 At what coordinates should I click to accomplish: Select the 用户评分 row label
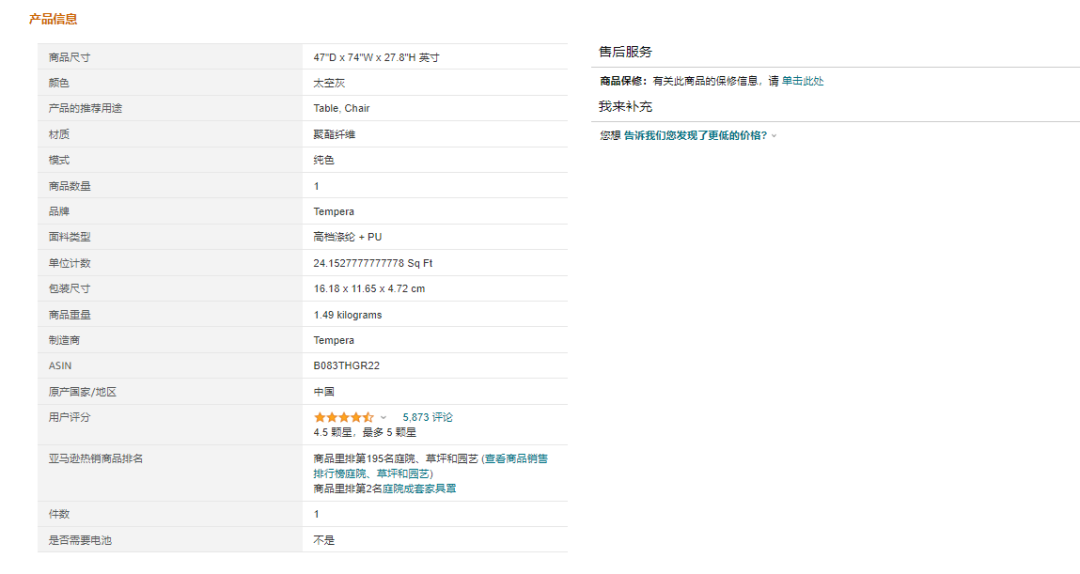(x=69, y=417)
